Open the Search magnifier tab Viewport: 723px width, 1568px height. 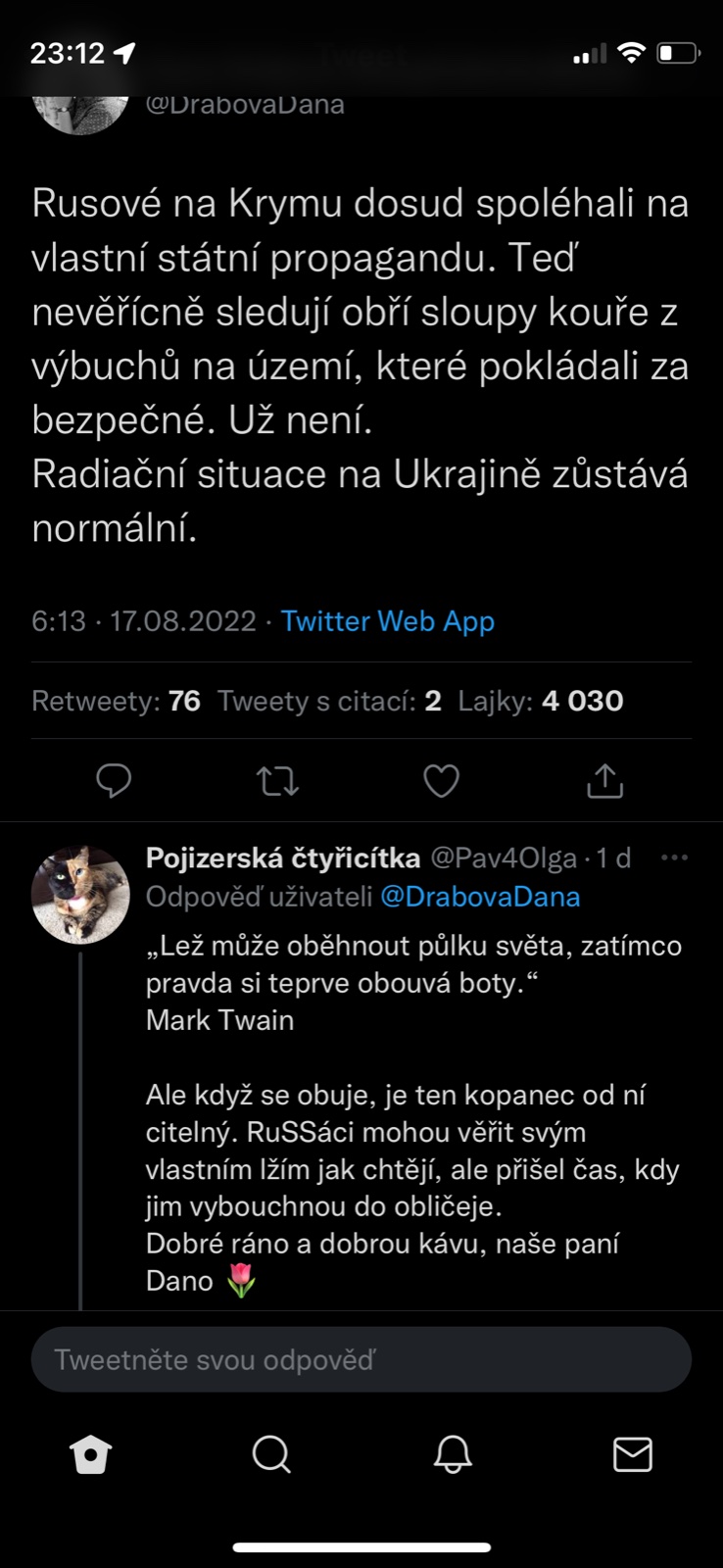point(271,1455)
